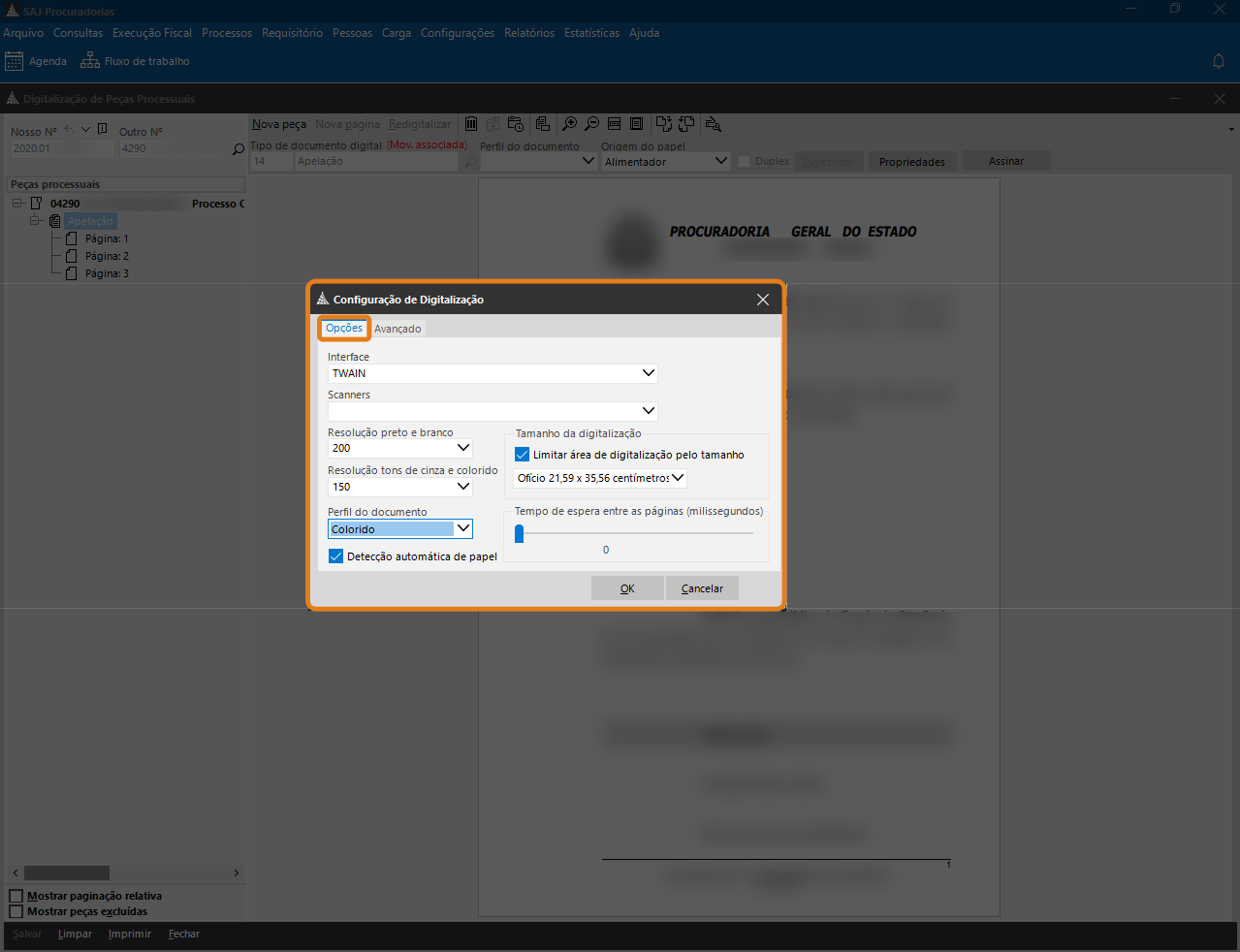This screenshot has width=1240, height=952.
Task: Click the zoom out magnifier icon
Action: click(x=591, y=124)
